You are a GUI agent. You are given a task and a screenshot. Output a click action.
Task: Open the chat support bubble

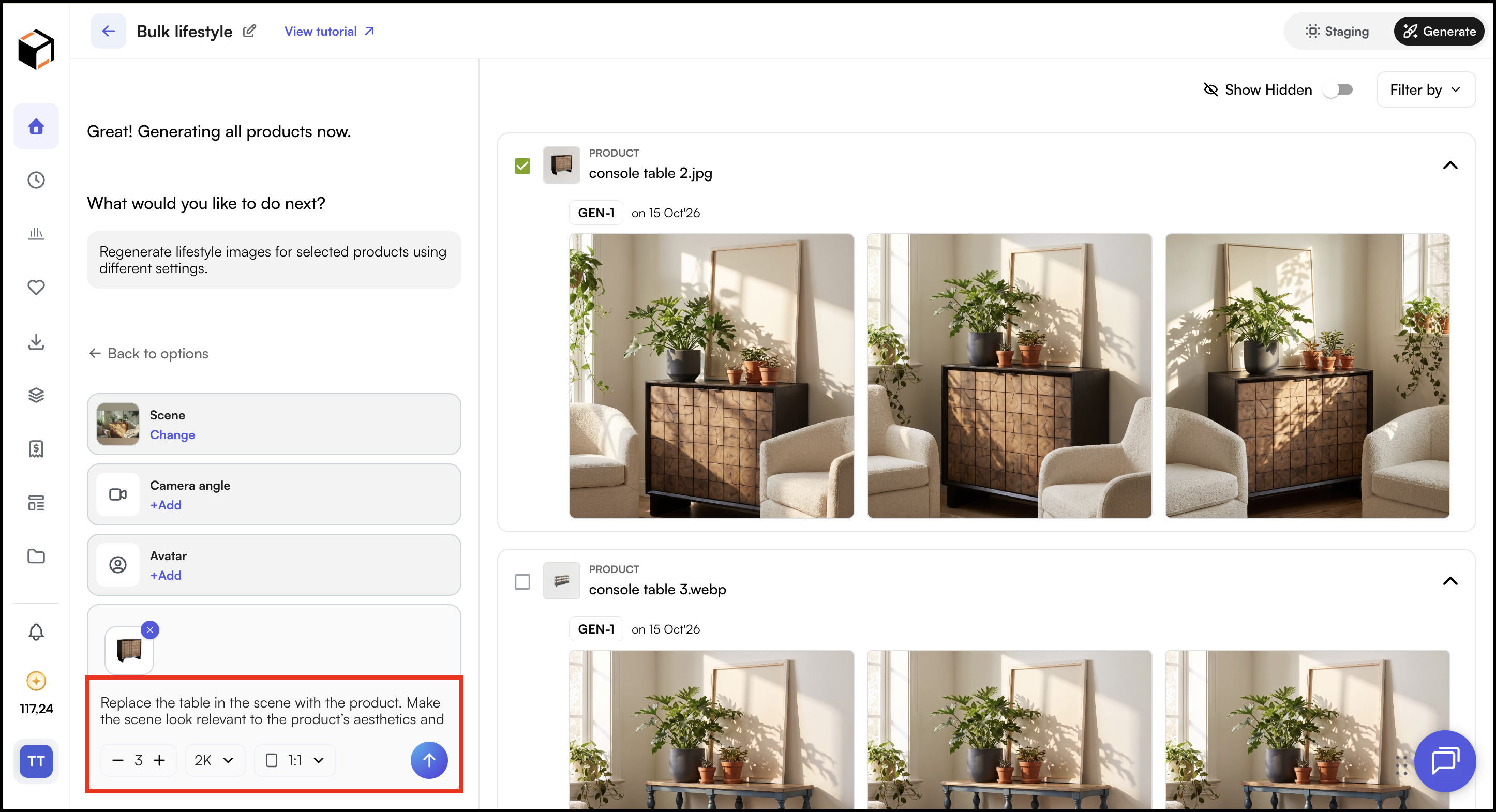(1444, 761)
